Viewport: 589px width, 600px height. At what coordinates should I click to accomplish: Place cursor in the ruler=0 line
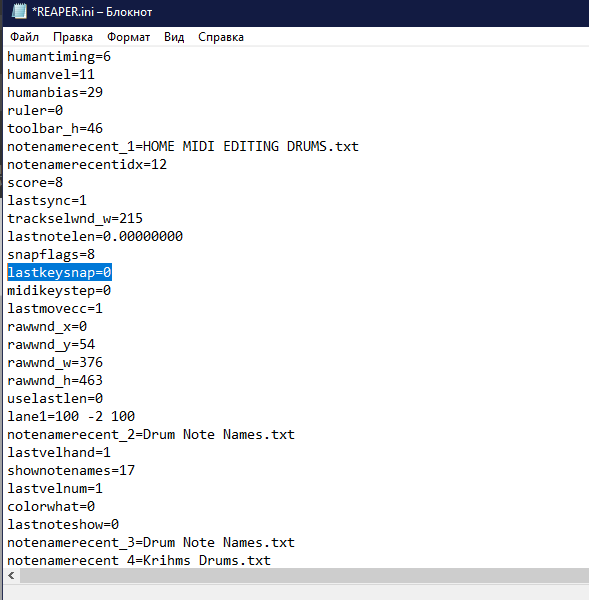(x=35, y=111)
